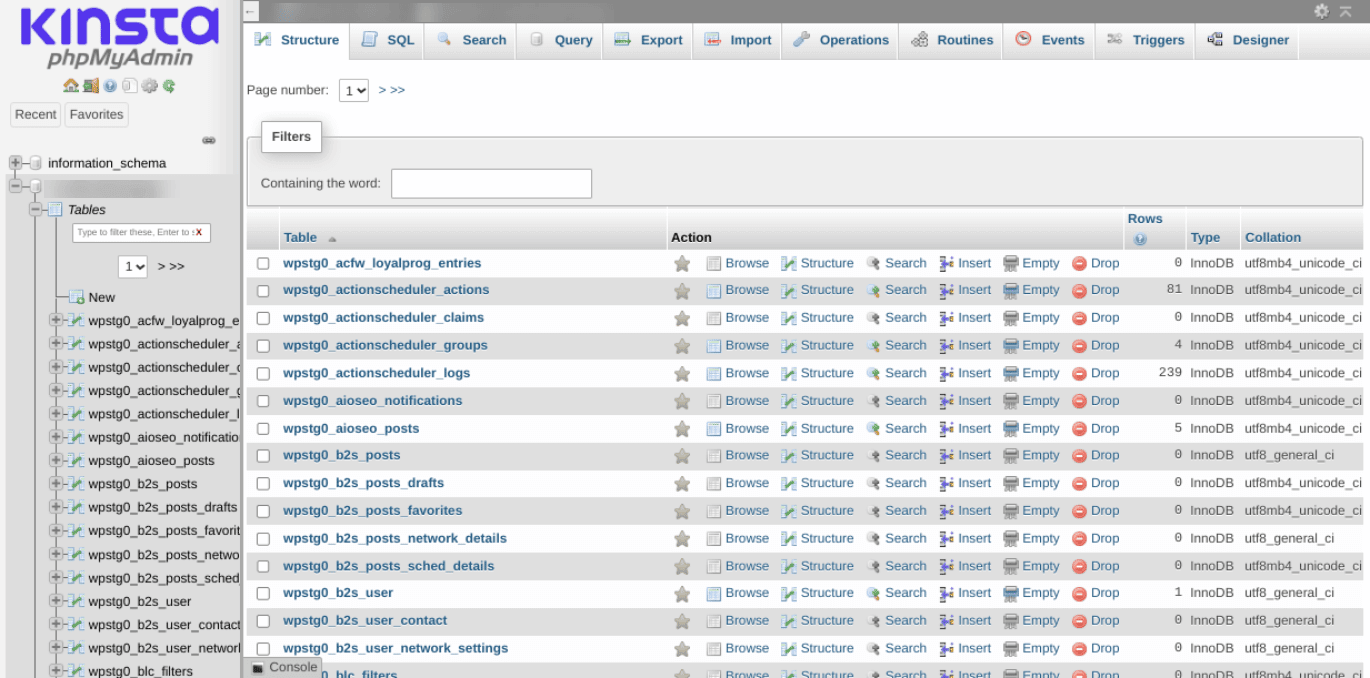Expand the information_schema database node
The width and height of the screenshot is (1370, 678).
coord(14,163)
